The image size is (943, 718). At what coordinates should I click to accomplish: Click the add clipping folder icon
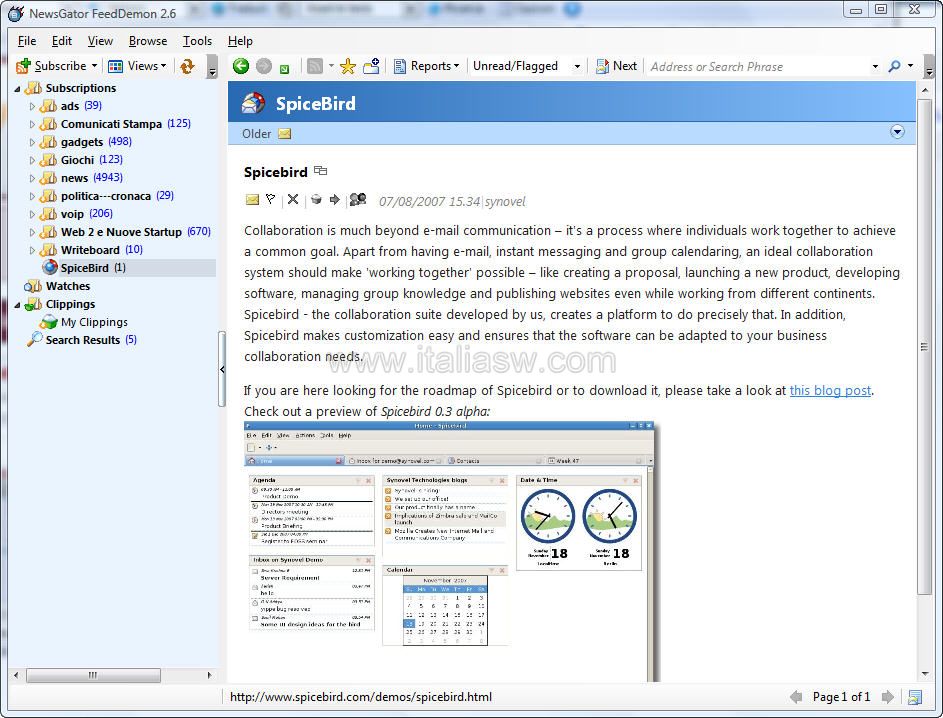(372, 66)
